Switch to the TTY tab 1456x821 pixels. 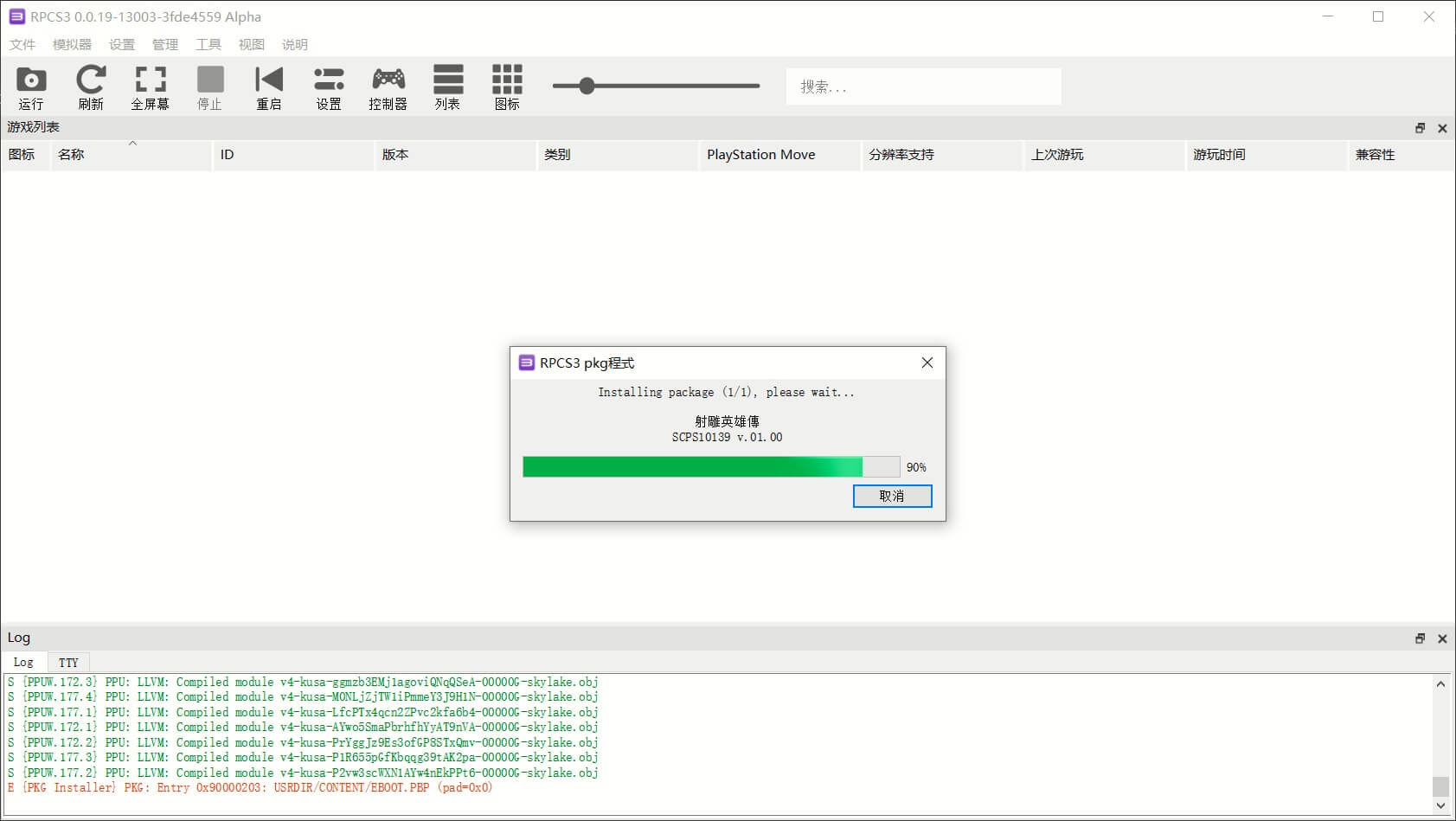(68, 662)
